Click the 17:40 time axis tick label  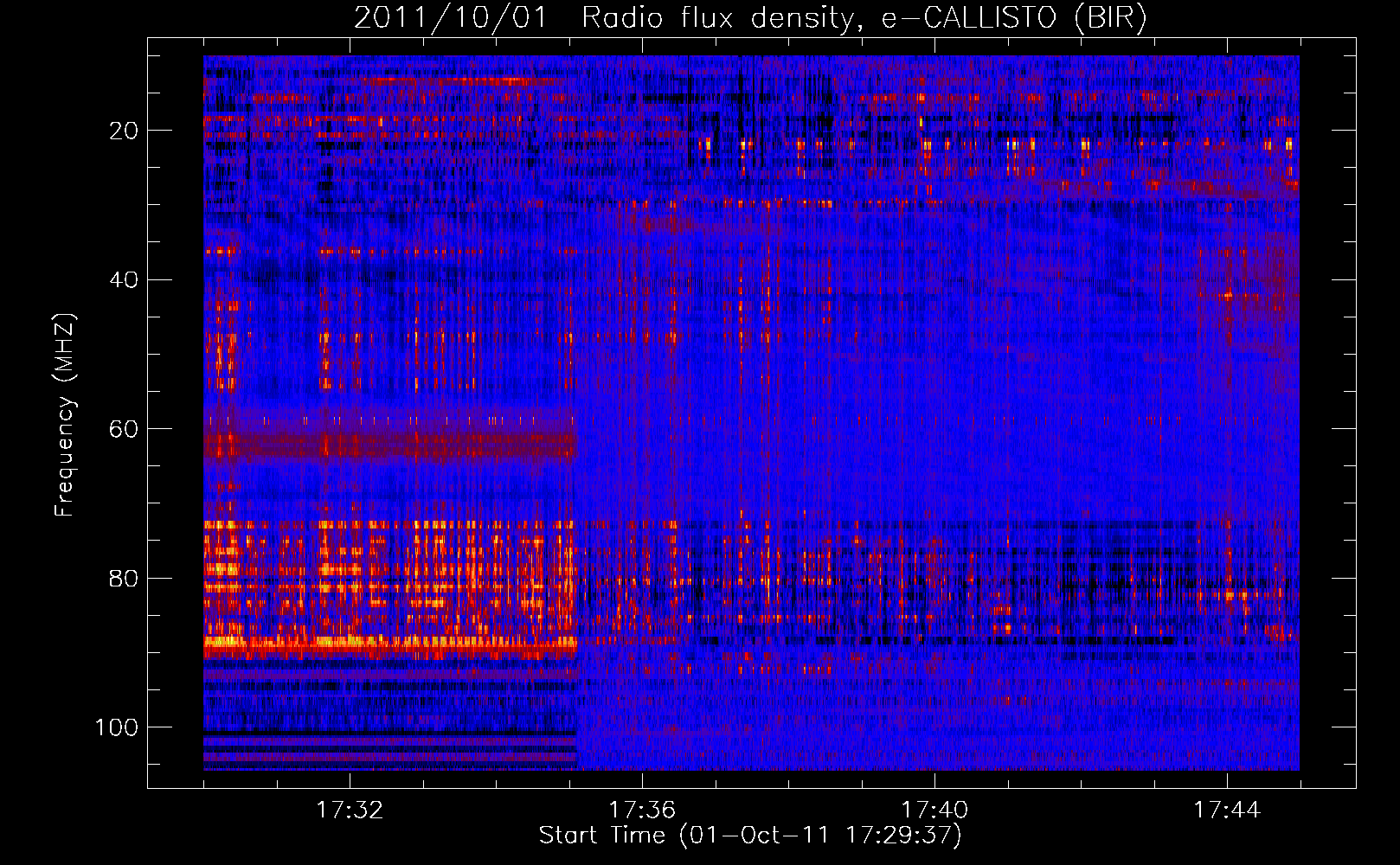coord(934,810)
